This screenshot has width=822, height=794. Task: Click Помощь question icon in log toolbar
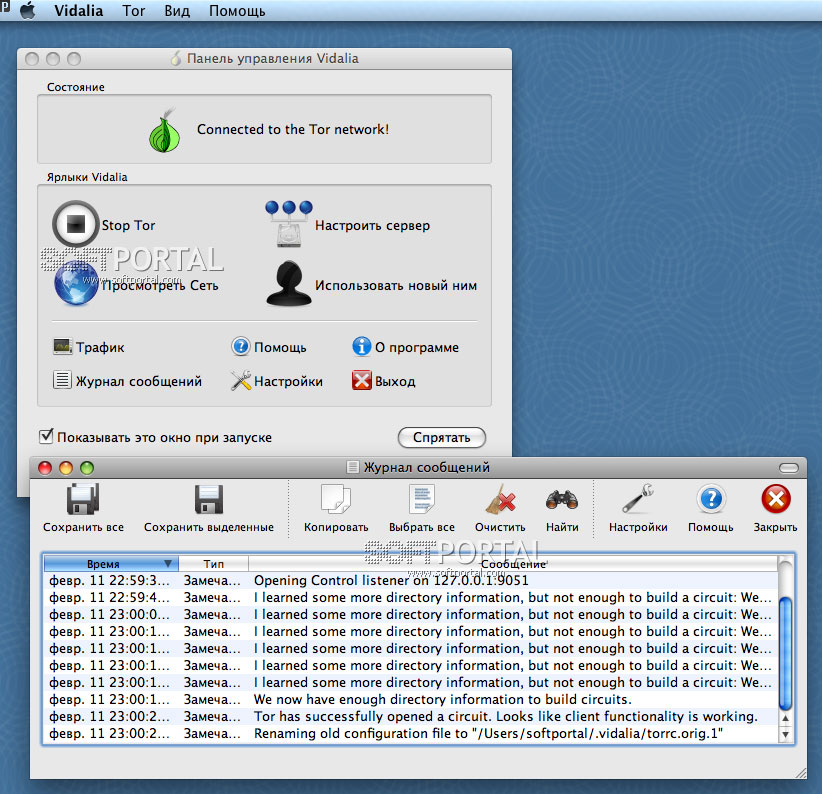[x=711, y=499]
